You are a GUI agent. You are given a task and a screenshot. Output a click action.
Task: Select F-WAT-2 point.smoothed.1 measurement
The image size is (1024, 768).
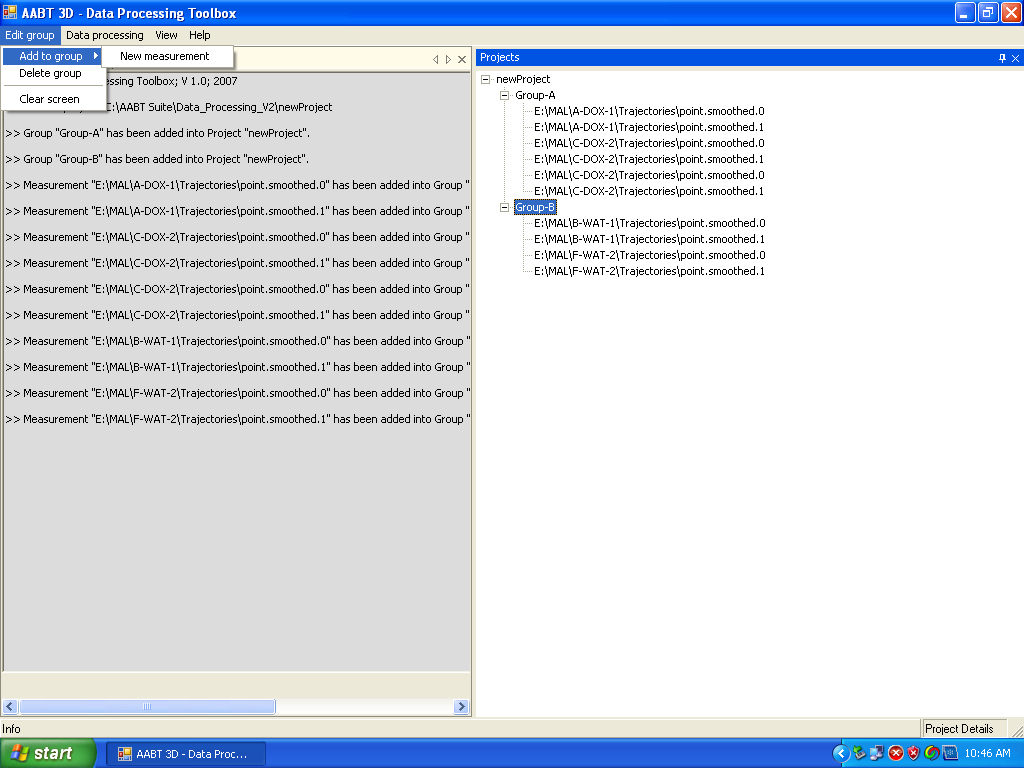click(x=649, y=271)
